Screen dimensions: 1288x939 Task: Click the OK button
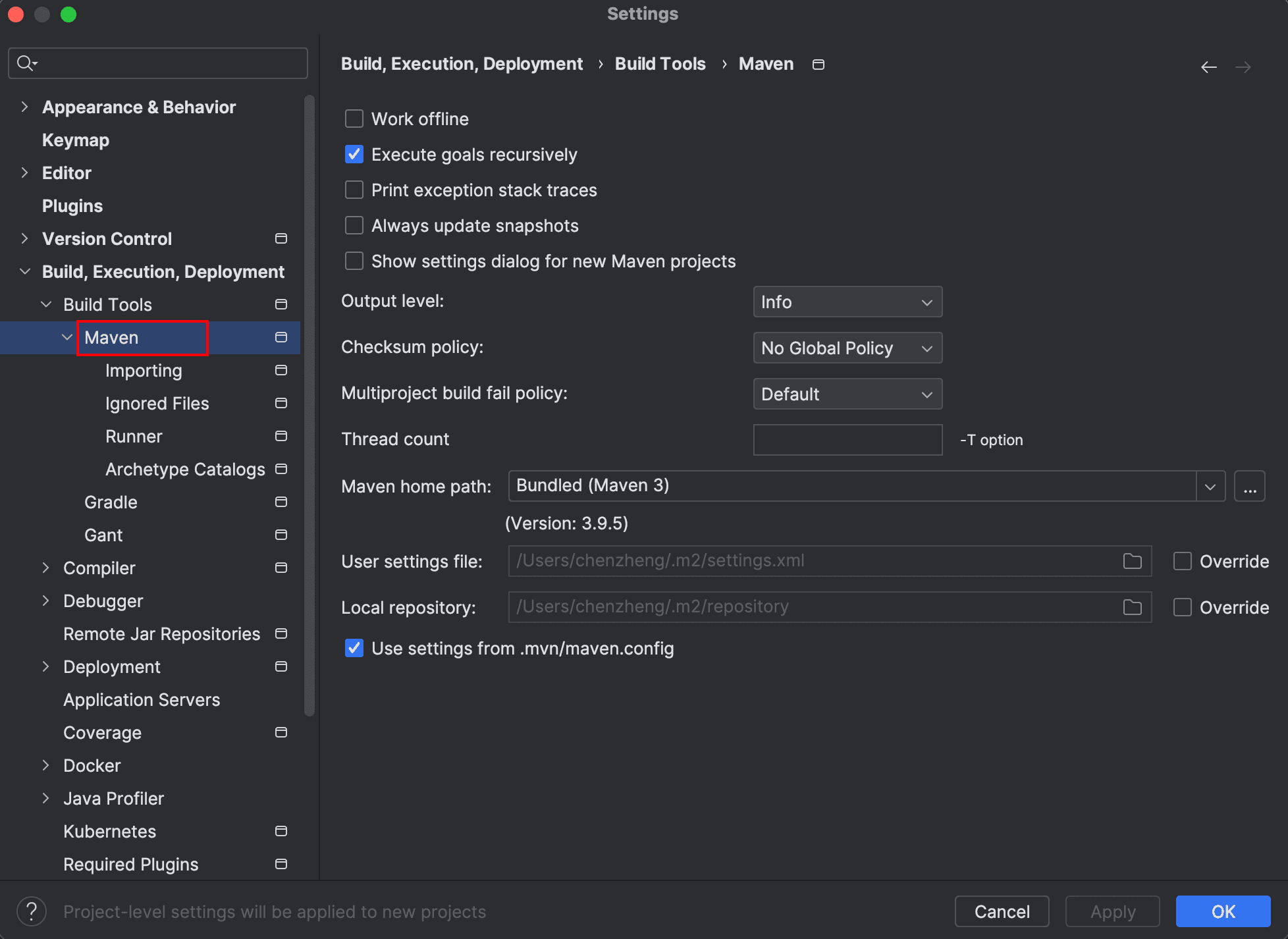pyautogui.click(x=1223, y=911)
